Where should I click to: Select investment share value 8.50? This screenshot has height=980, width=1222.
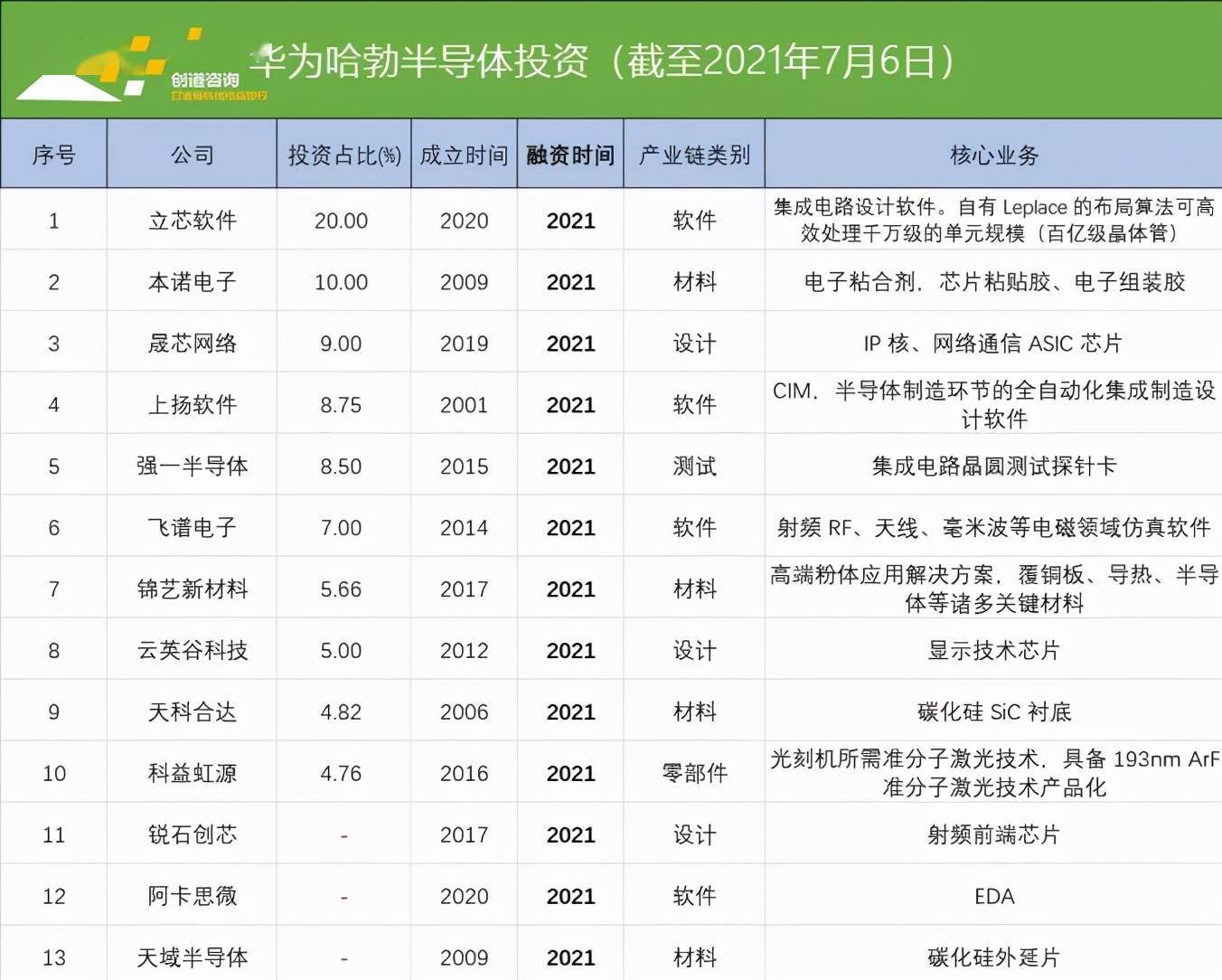pos(341,466)
